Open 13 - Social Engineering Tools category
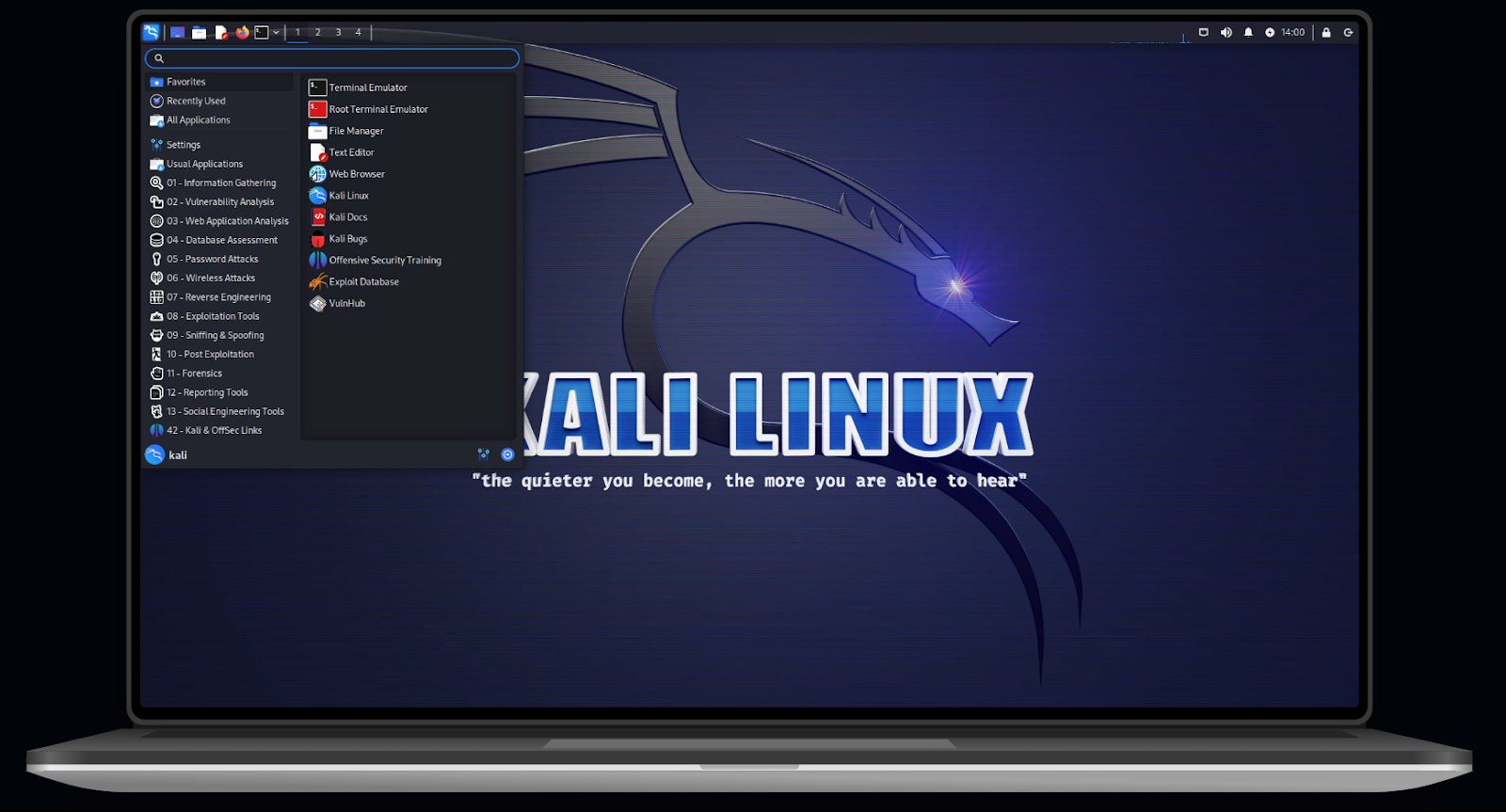1506x812 pixels. tap(220, 411)
